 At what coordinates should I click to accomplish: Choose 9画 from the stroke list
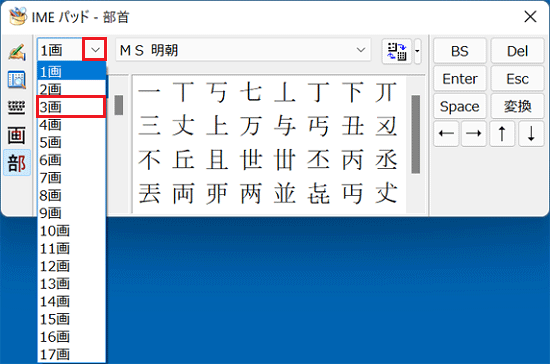(72, 213)
